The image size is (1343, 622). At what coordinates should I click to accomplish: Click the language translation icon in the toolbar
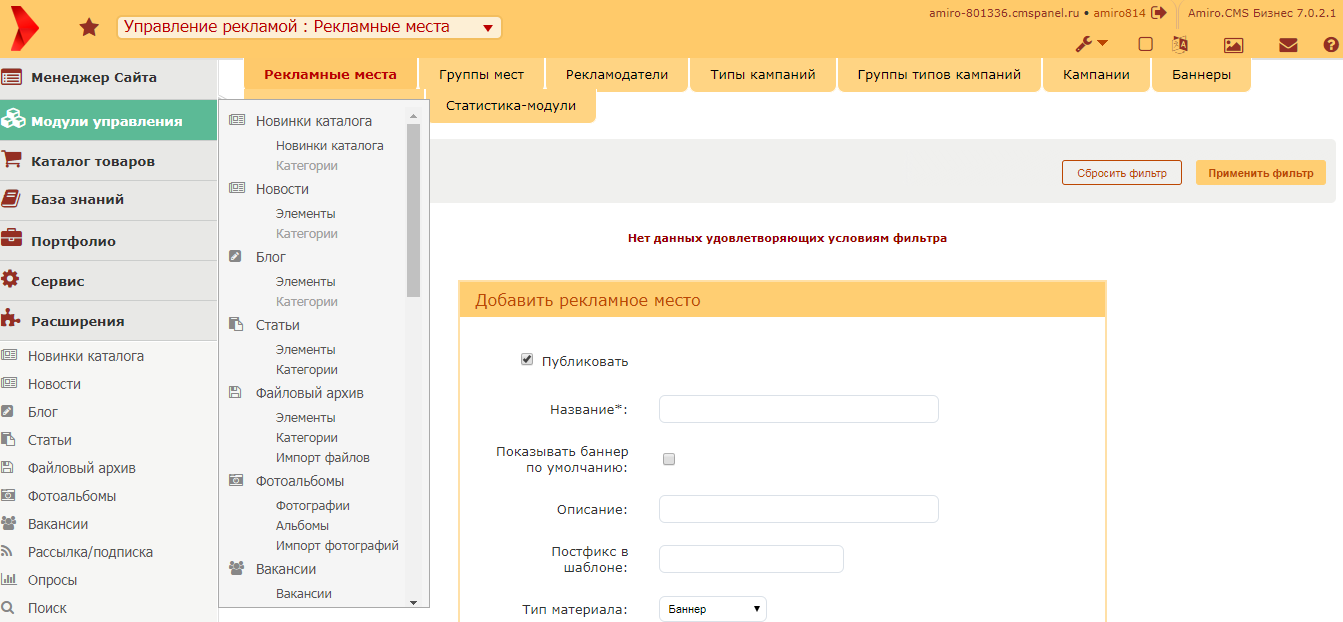click(x=1180, y=45)
